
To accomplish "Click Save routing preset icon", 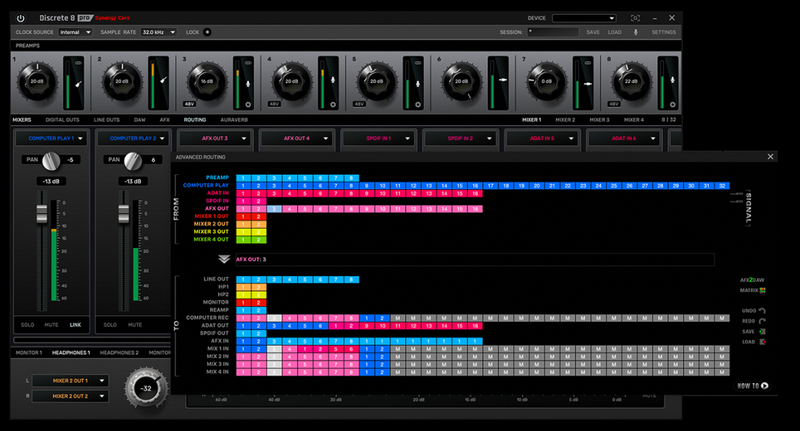I will (762, 332).
